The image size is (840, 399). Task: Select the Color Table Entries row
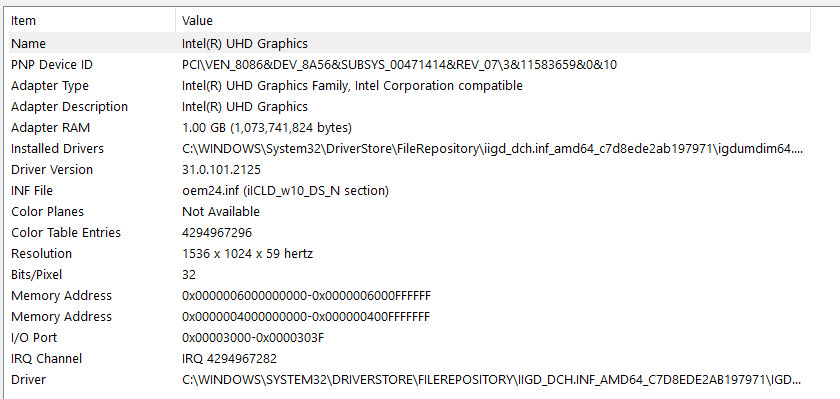click(x=410, y=232)
